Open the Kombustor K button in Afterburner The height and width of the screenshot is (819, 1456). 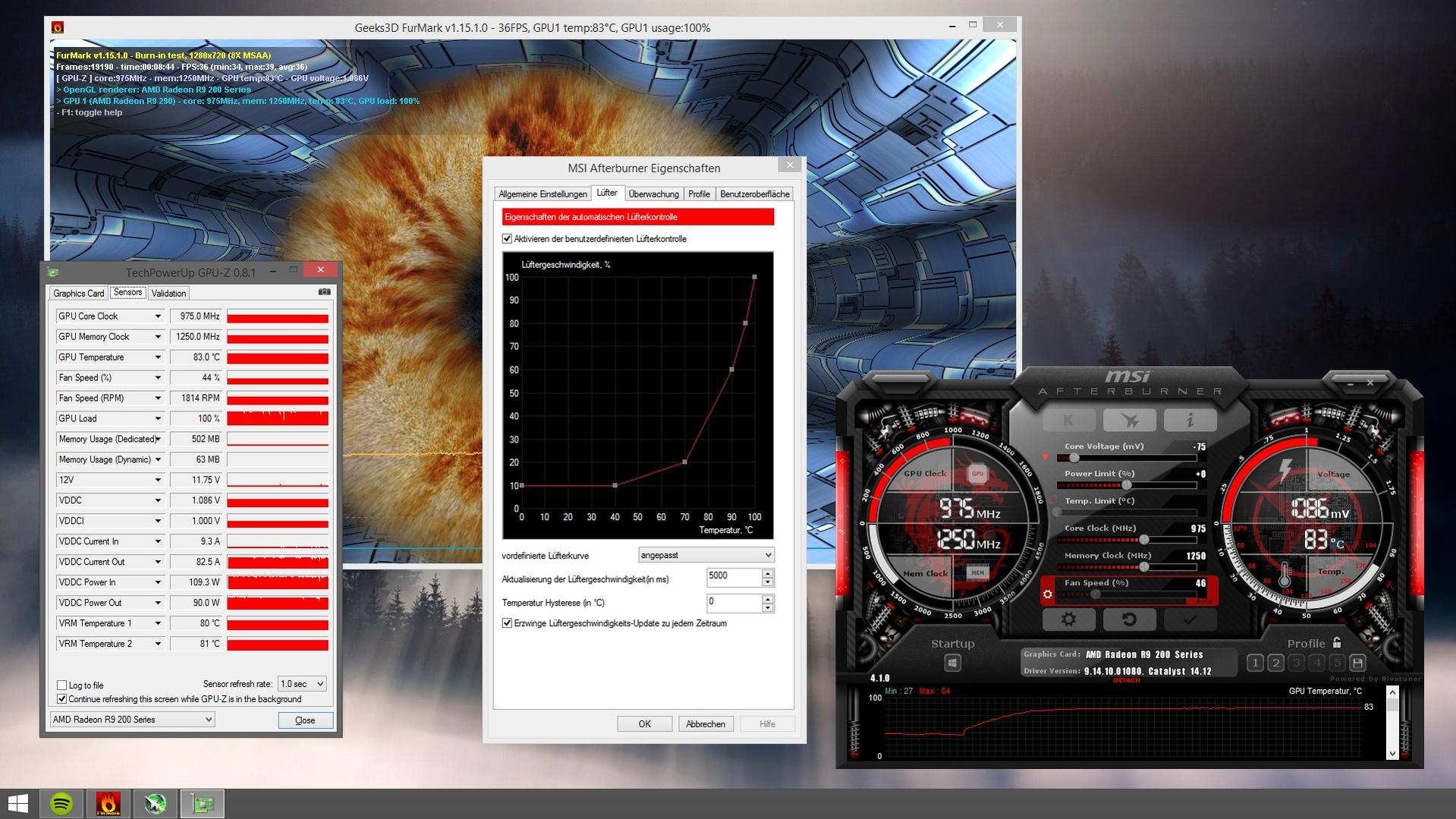1068,420
